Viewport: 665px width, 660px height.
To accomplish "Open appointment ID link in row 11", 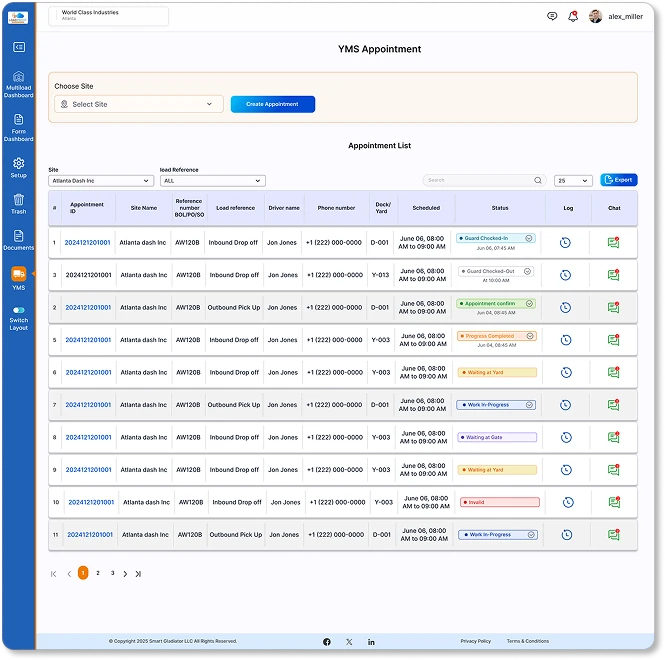I will pyautogui.click(x=90, y=535).
